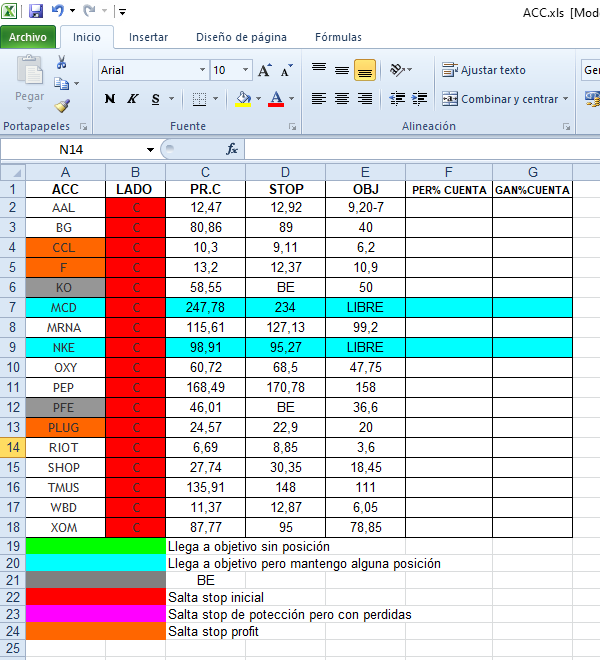Click the text orientation icon
Screen dimensions: 600x660
point(398,70)
